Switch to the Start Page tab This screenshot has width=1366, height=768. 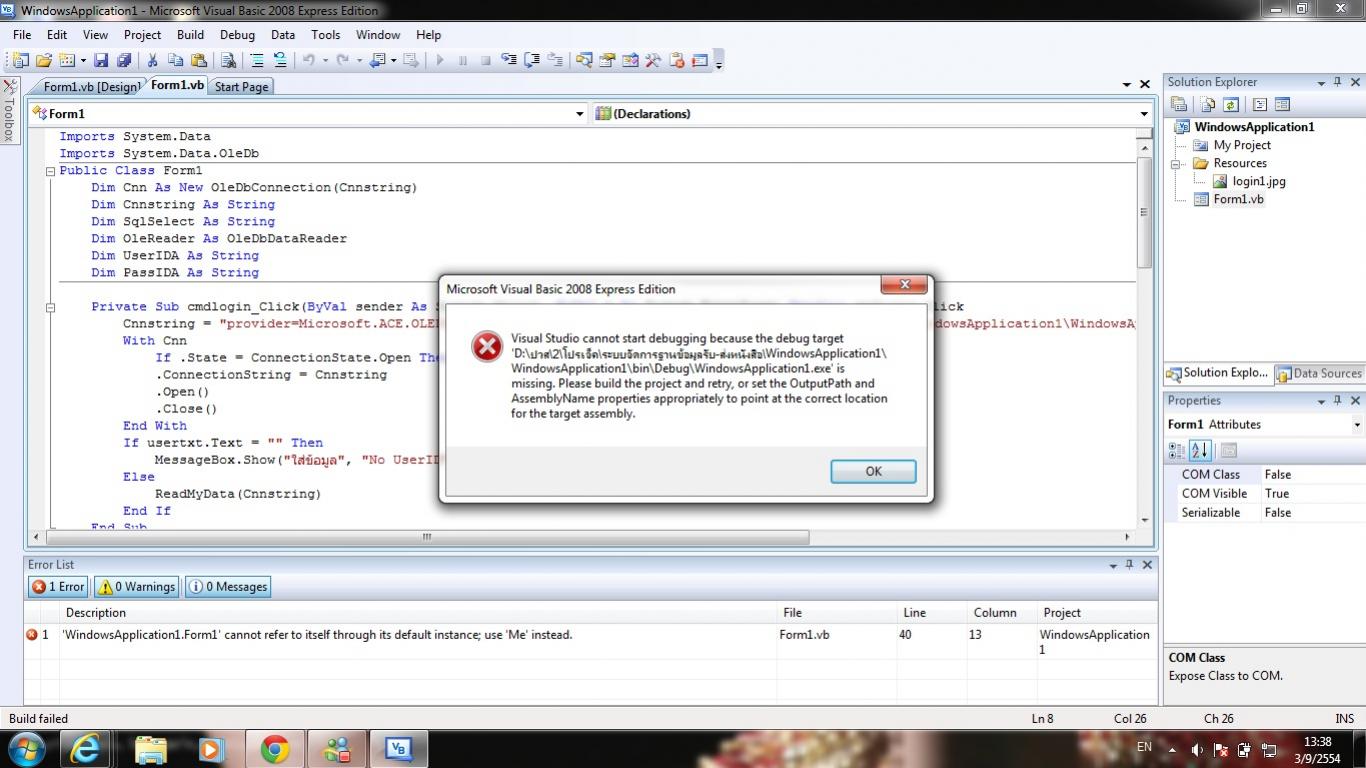(x=241, y=87)
